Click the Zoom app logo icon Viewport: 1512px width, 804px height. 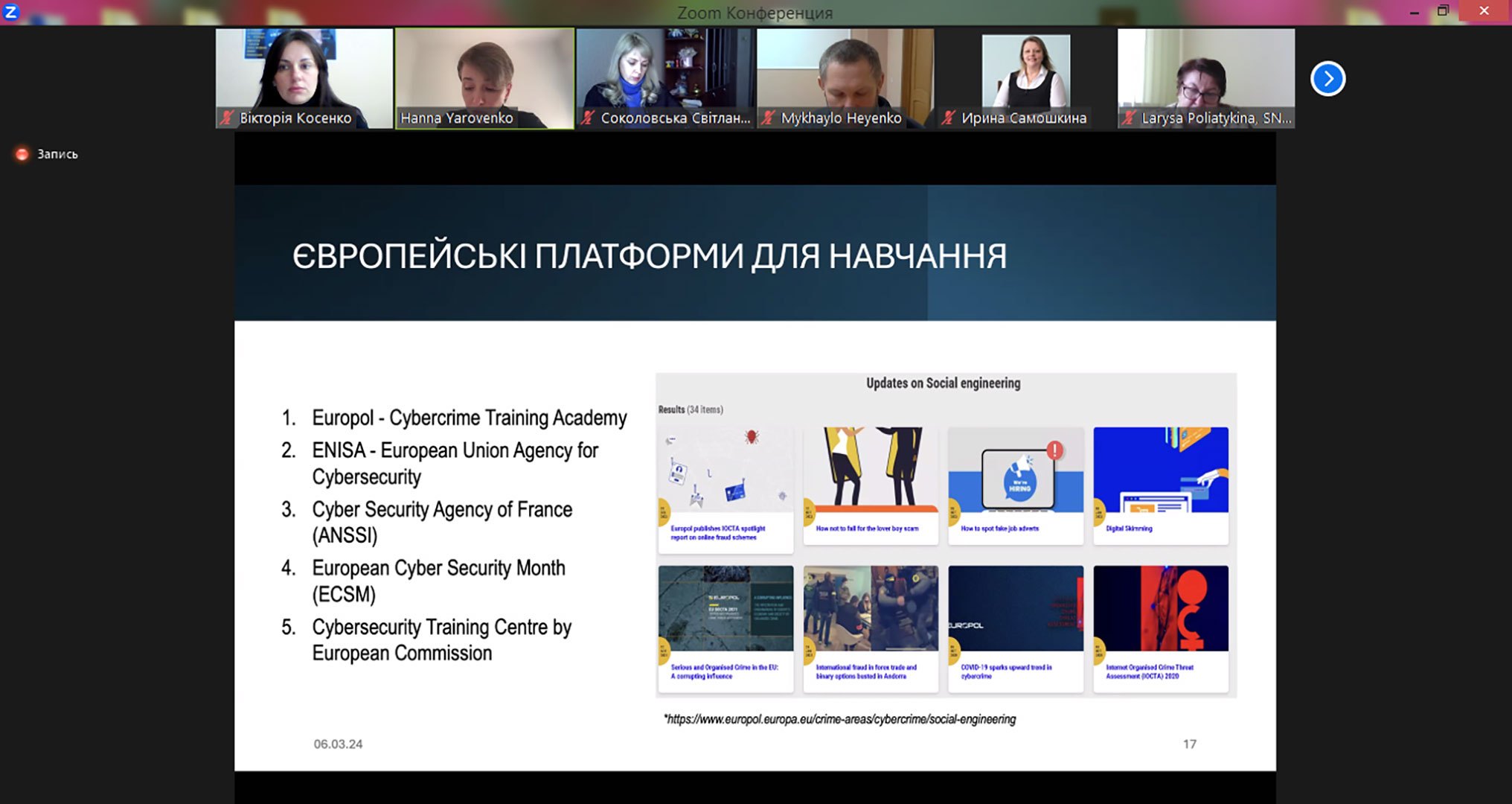tap(10, 11)
